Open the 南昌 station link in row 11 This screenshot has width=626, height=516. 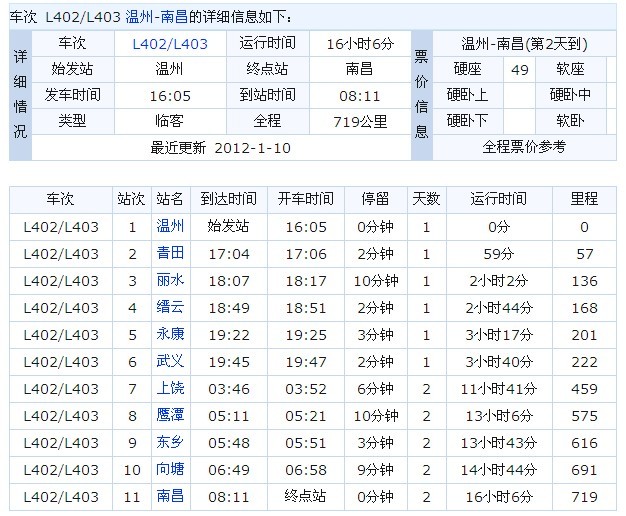(170, 496)
